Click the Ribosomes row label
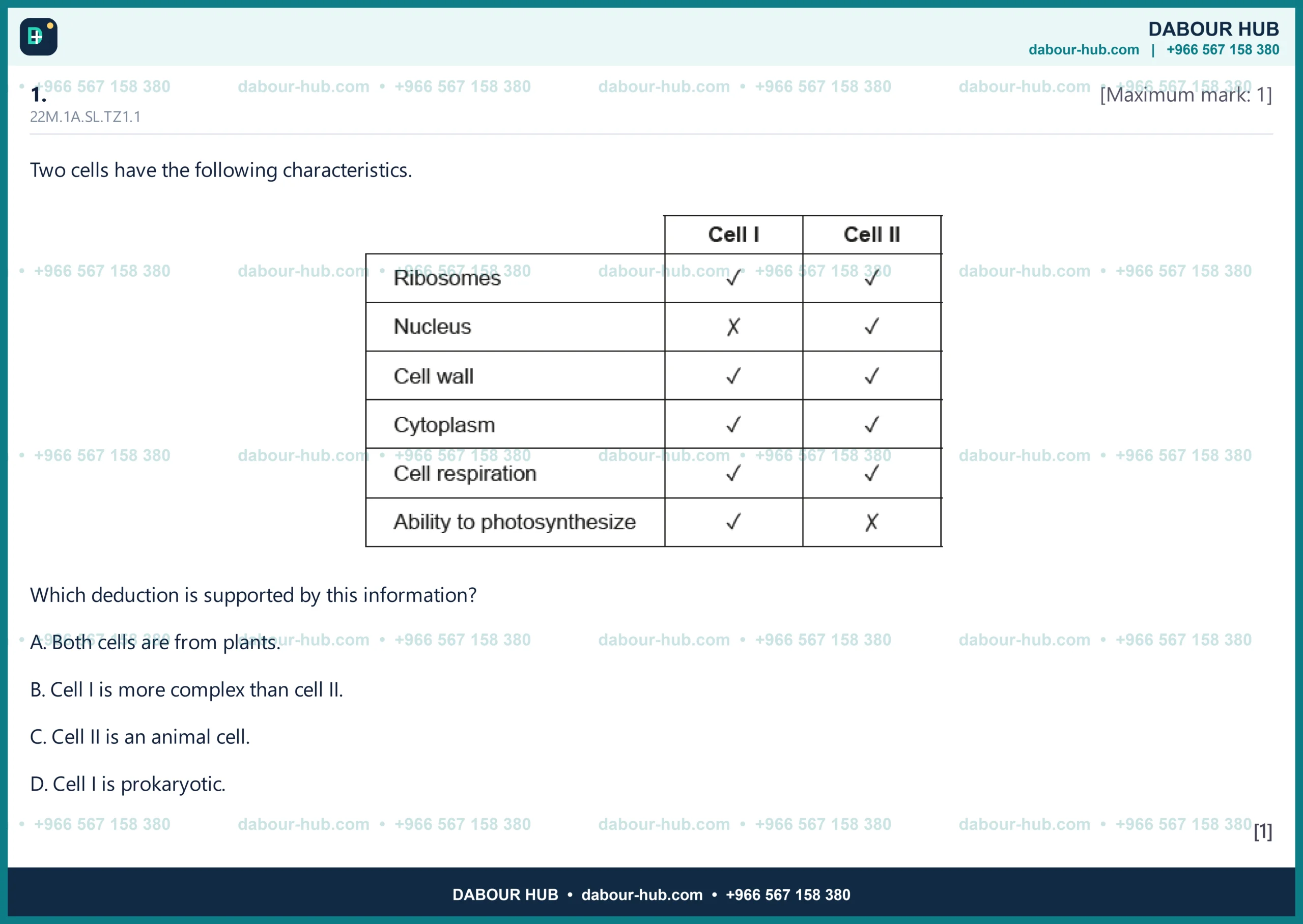This screenshot has width=1303, height=924. tap(447, 278)
